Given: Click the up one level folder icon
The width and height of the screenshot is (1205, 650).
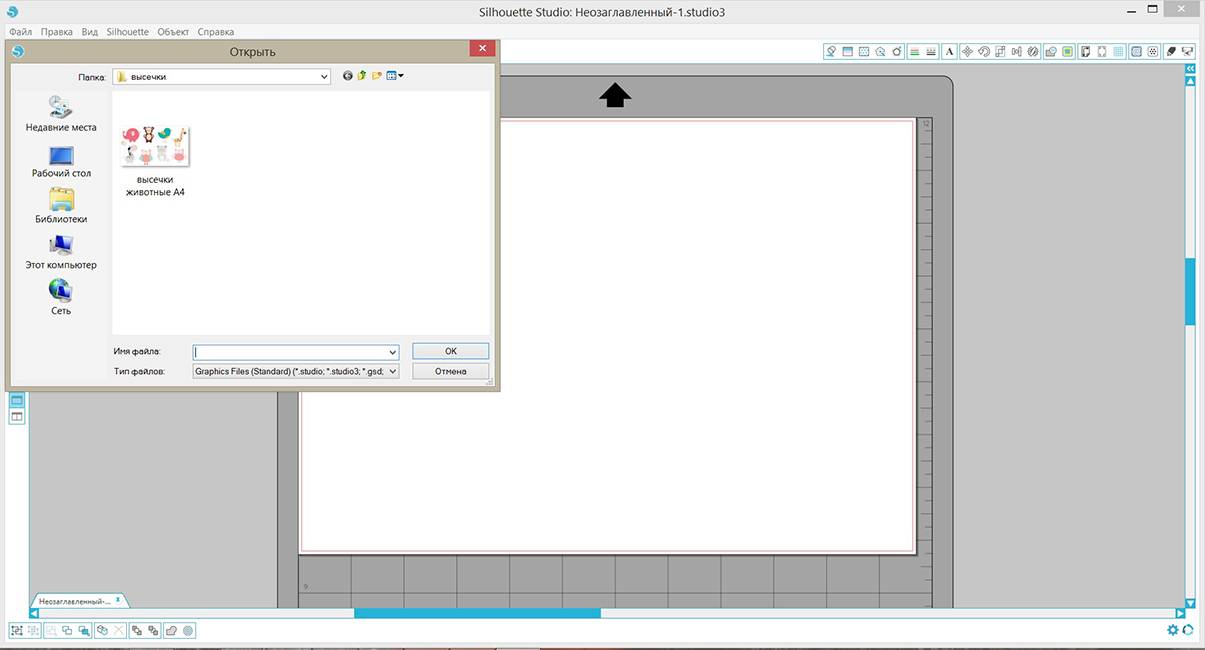Looking at the screenshot, I should (362, 76).
